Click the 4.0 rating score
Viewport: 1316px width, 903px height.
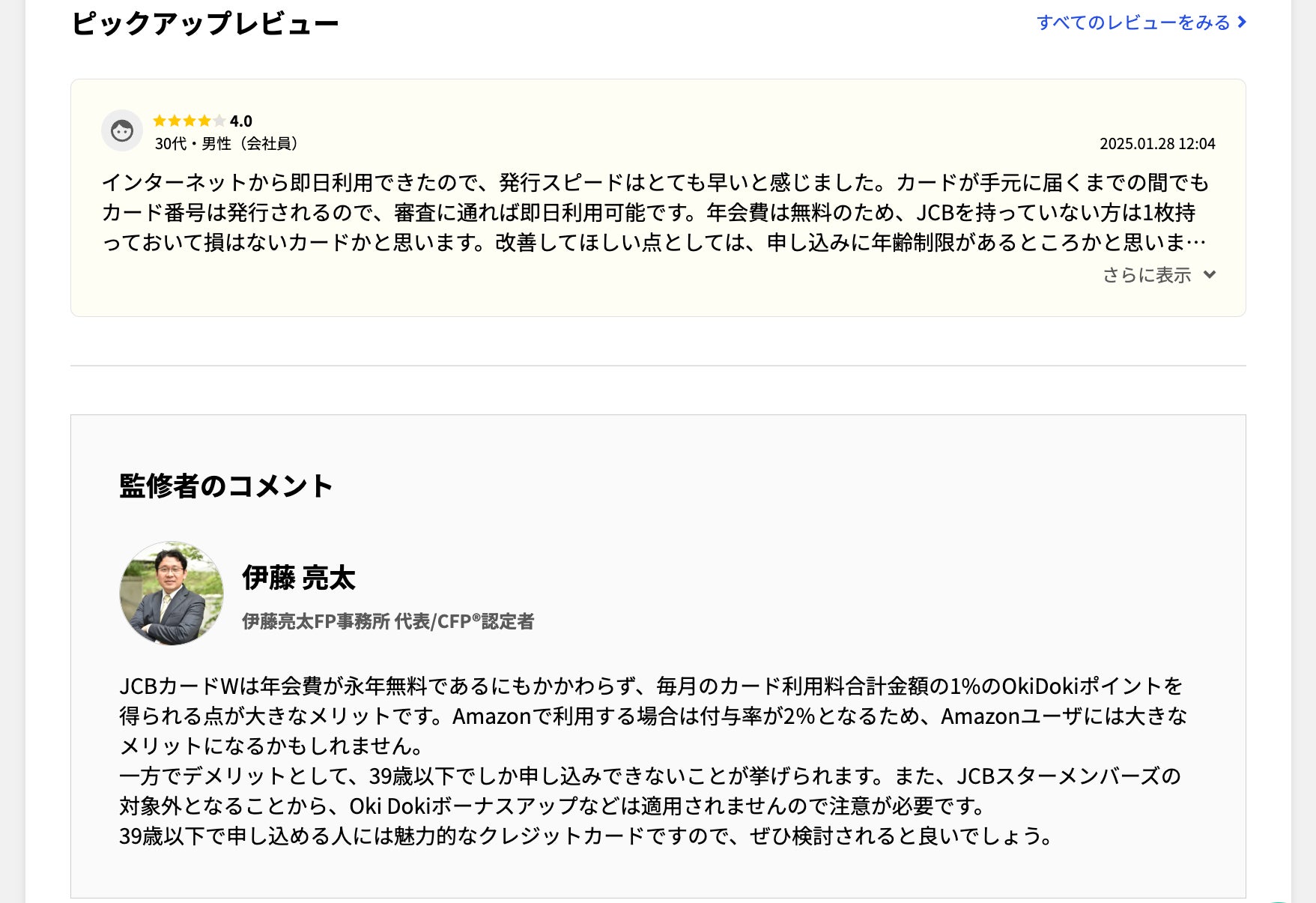241,121
